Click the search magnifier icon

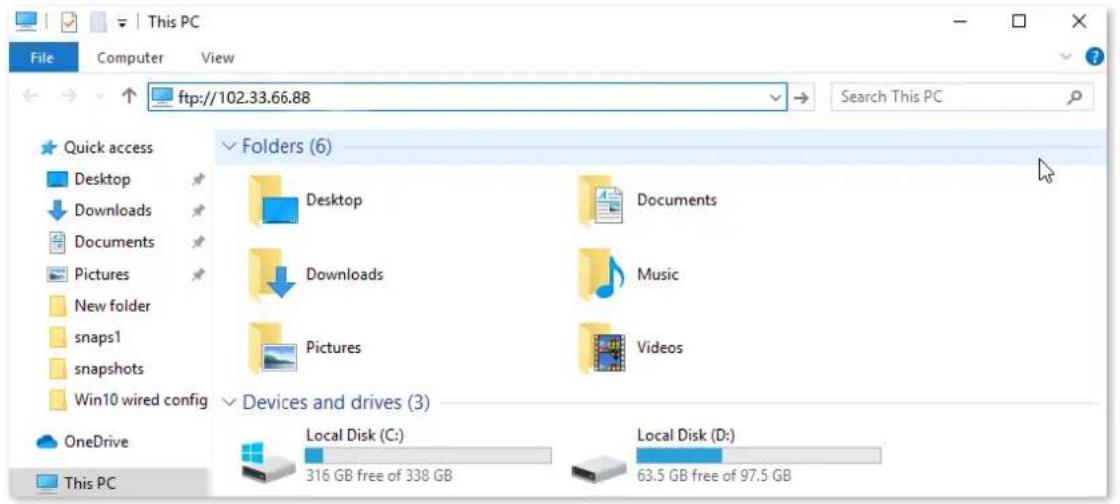pos(1075,97)
